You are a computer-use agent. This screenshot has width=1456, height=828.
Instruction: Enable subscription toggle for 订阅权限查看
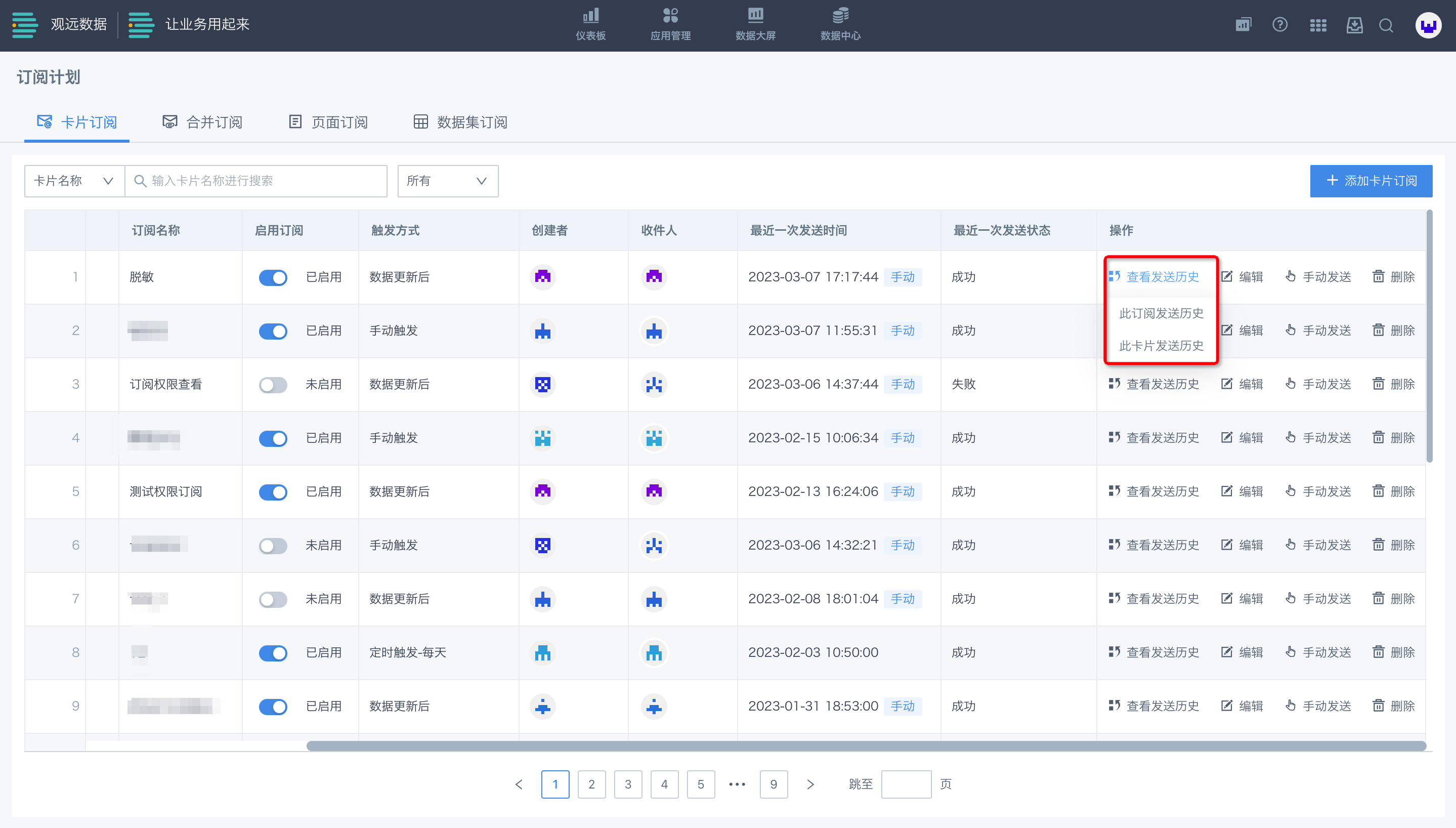coord(273,385)
